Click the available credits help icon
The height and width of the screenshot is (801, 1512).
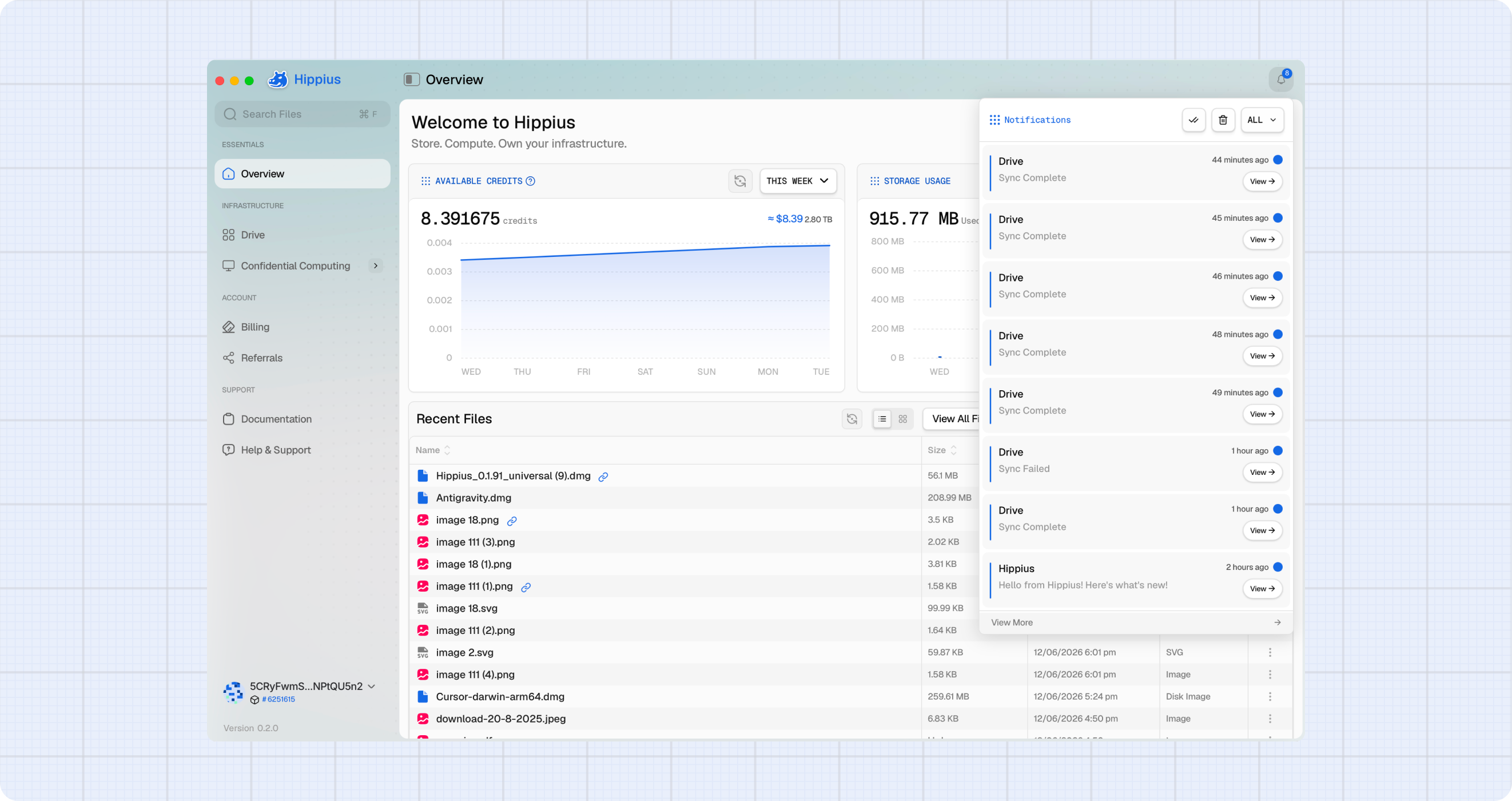pos(531,181)
